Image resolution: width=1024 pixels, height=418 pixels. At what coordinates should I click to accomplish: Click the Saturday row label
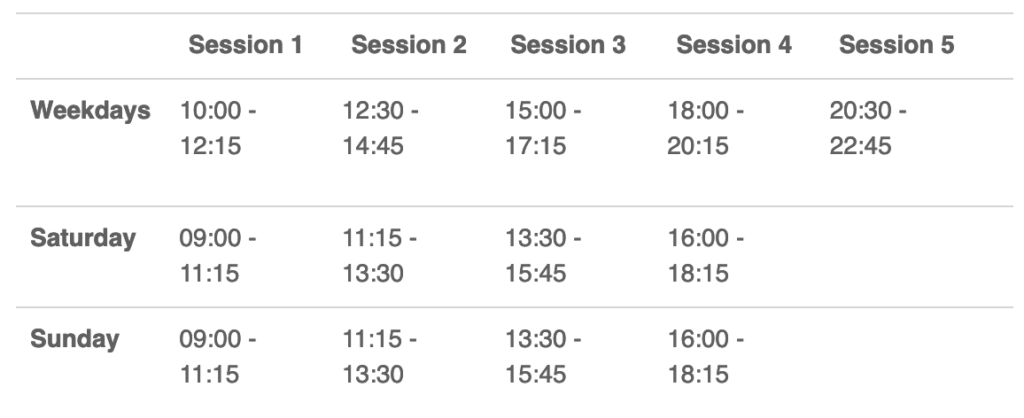coord(83,238)
